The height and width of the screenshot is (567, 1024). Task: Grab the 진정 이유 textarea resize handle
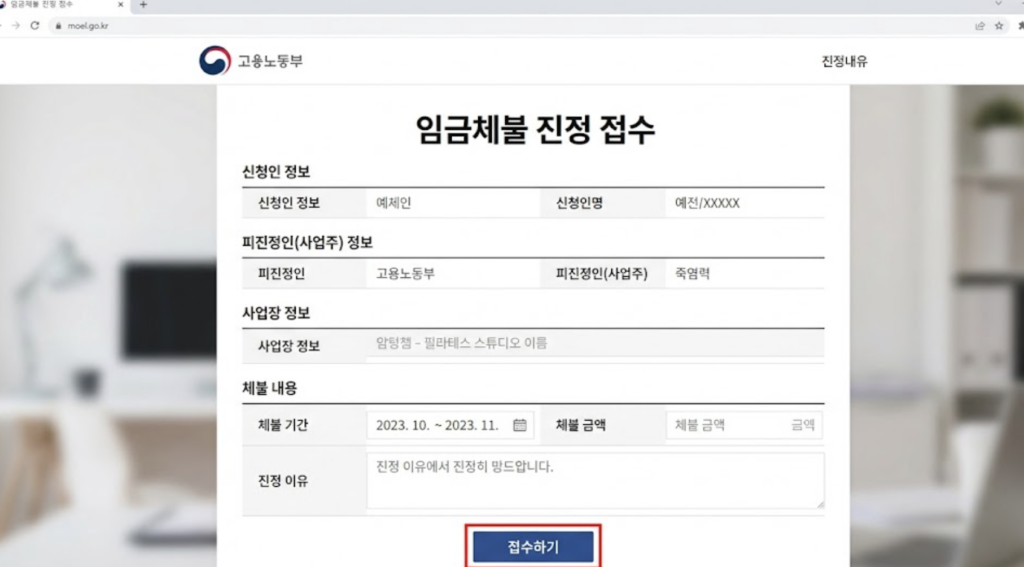[820, 504]
